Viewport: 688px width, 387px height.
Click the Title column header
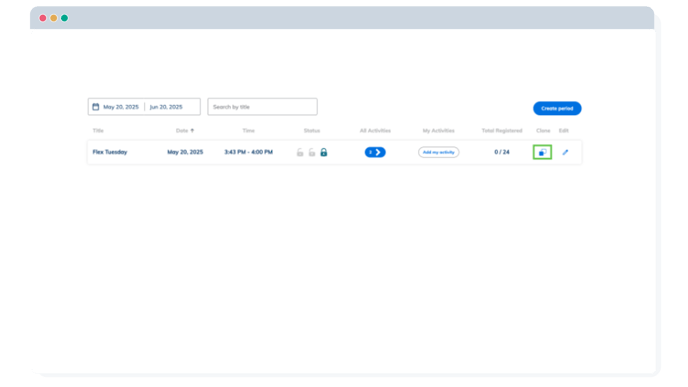[x=98, y=131]
